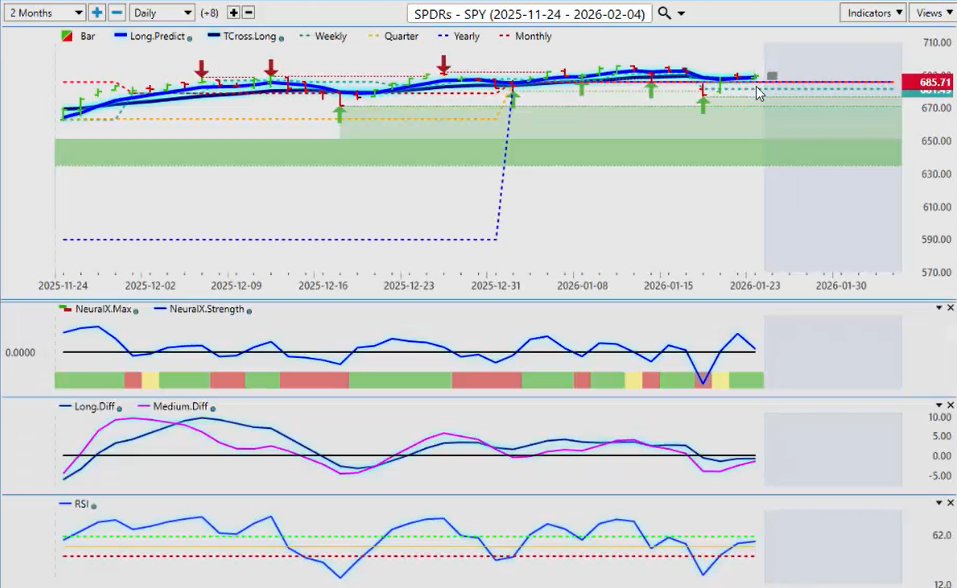Open the Views menu

(x=933, y=13)
